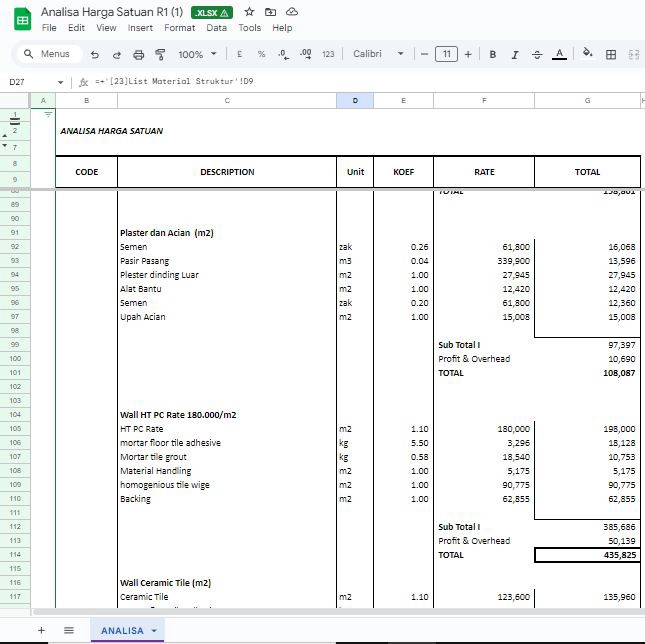Click the merge cells icon

coord(634,54)
